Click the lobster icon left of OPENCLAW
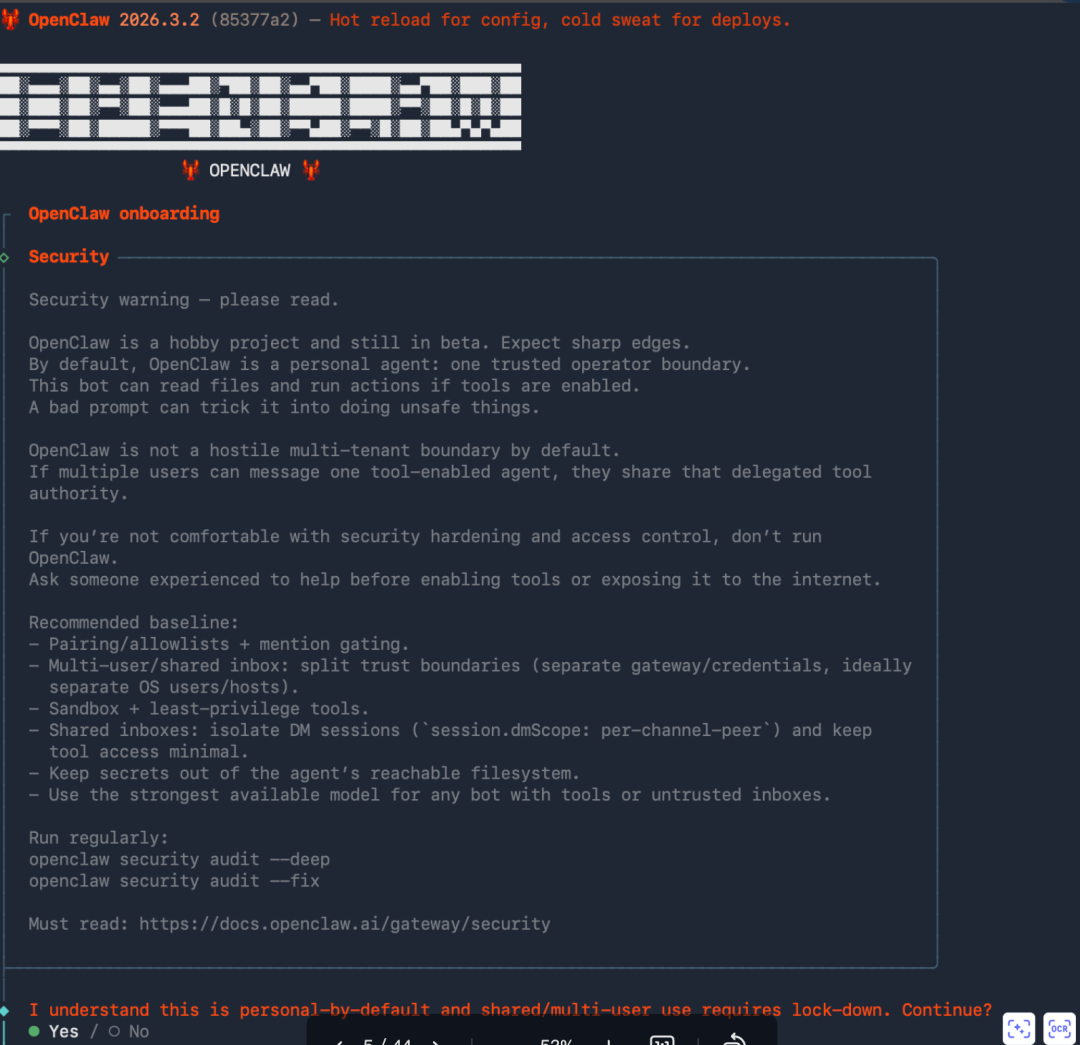Image resolution: width=1080 pixels, height=1045 pixels. tap(191, 169)
